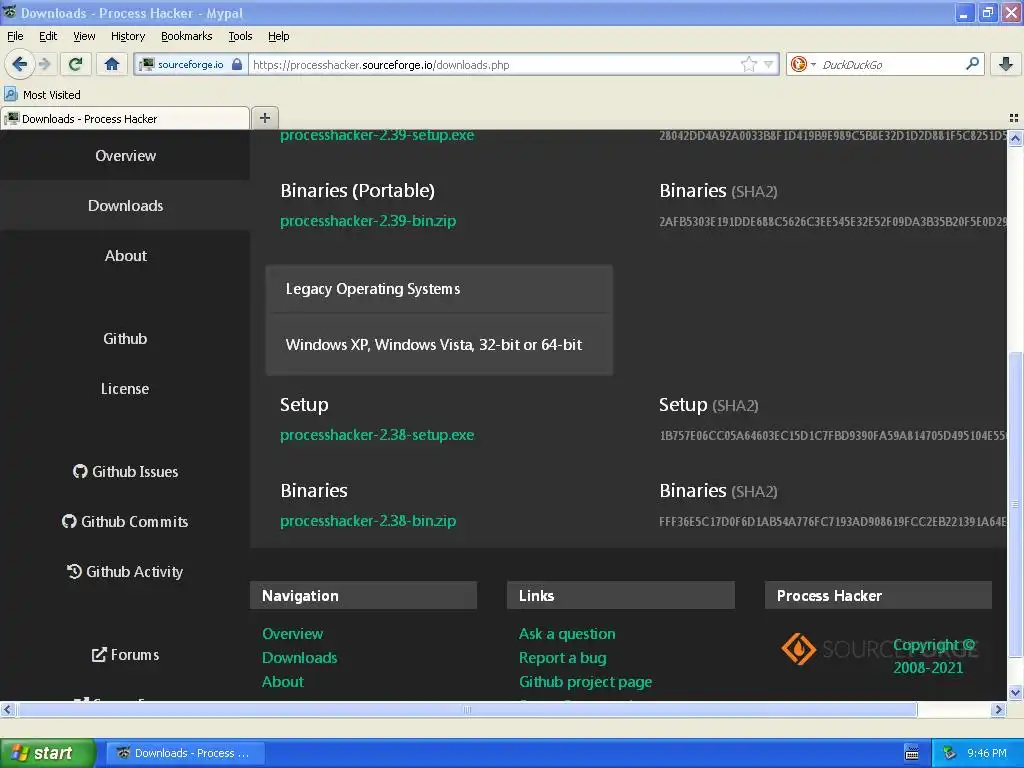Click the Legacy Operating Systems heading
The height and width of the screenshot is (768, 1024).
click(373, 289)
